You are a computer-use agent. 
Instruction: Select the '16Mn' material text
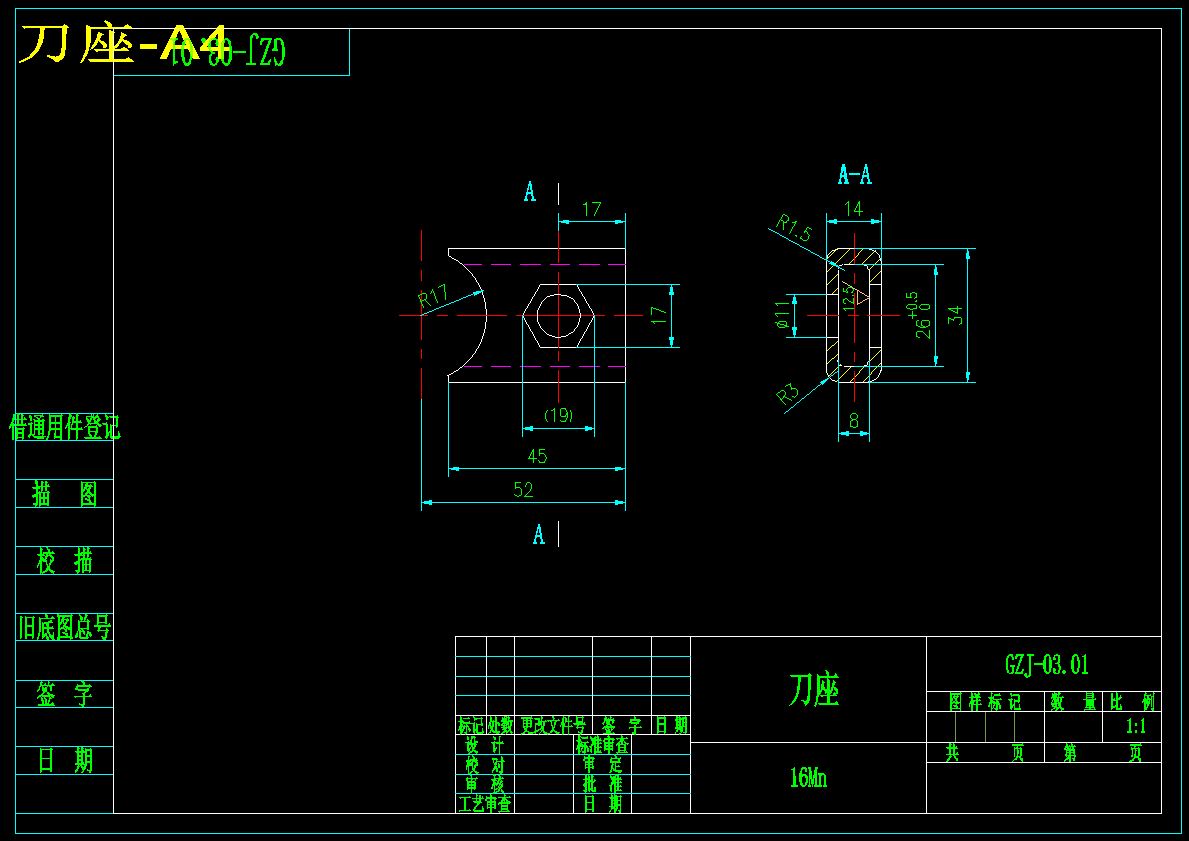tap(808, 778)
